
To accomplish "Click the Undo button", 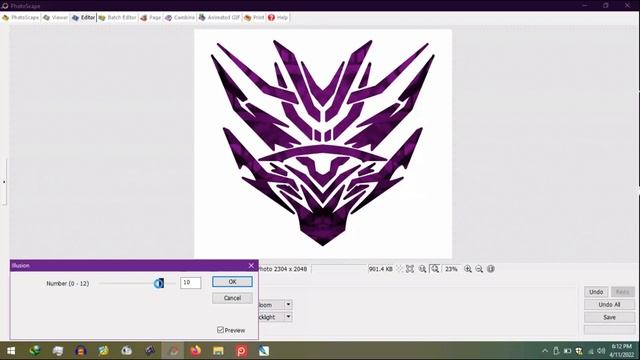I will (596, 292).
